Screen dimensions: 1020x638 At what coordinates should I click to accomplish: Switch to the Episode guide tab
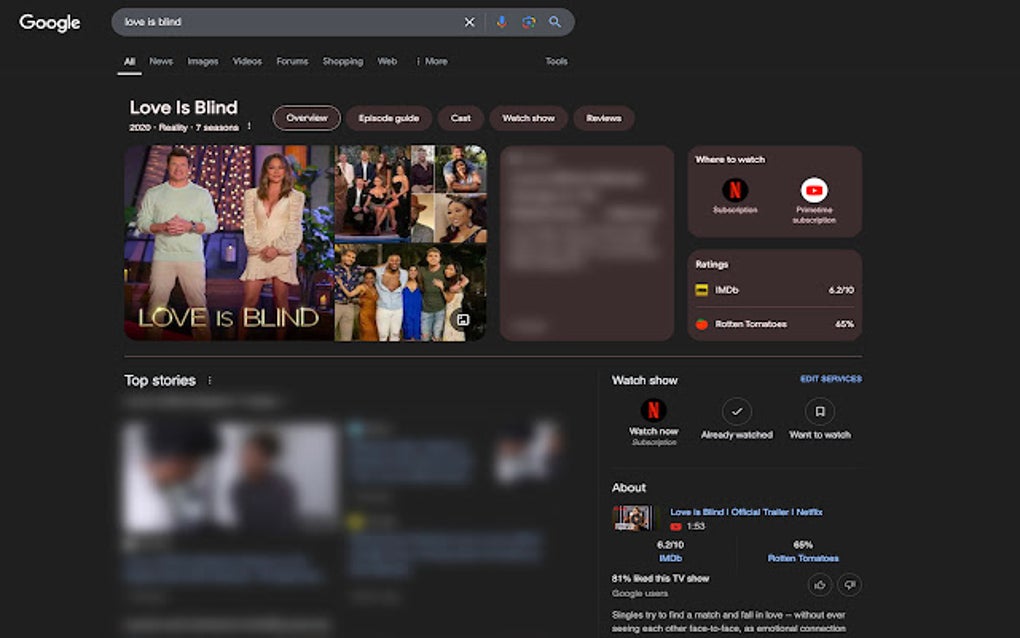tap(390, 118)
